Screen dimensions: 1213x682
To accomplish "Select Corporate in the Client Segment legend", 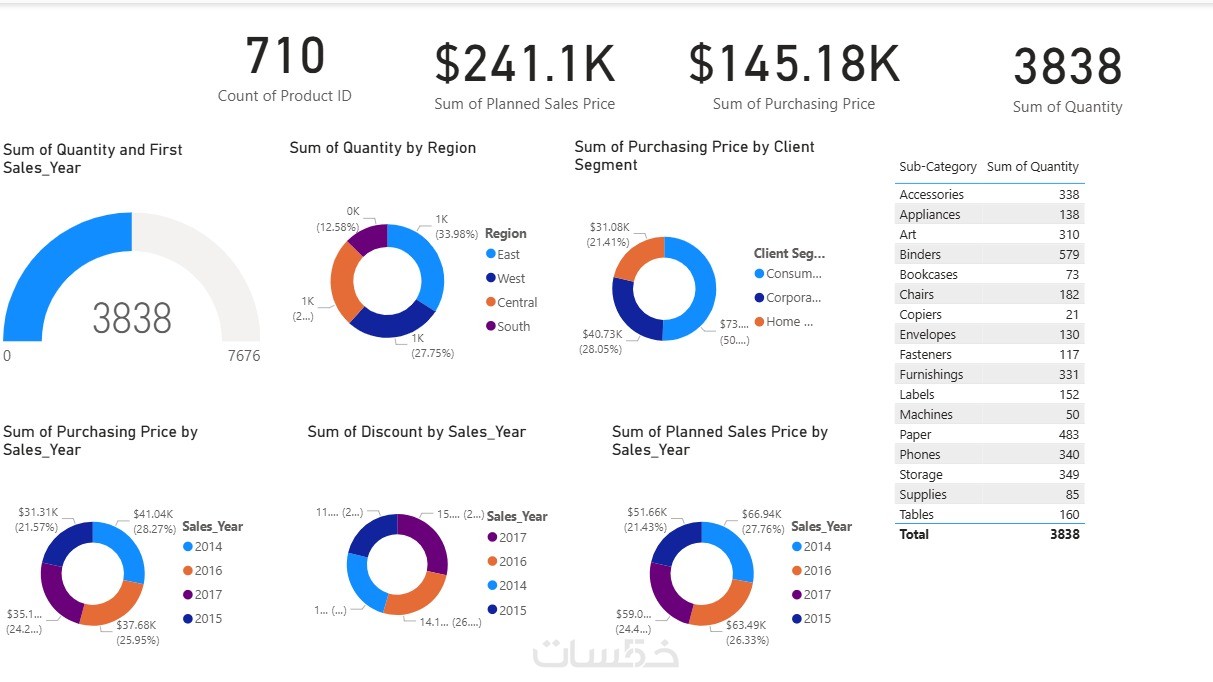I will coord(793,298).
